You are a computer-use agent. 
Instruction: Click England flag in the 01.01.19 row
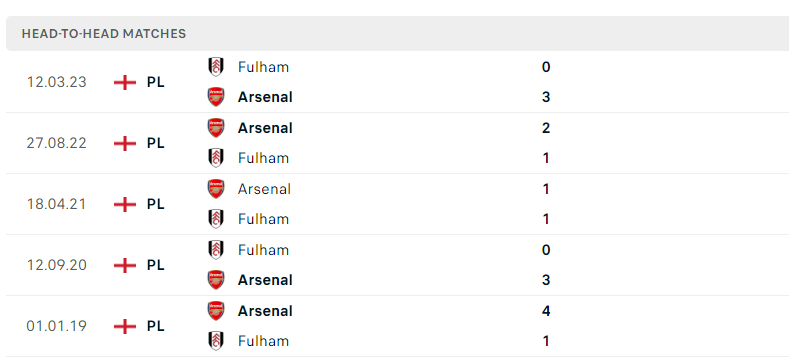[125, 327]
